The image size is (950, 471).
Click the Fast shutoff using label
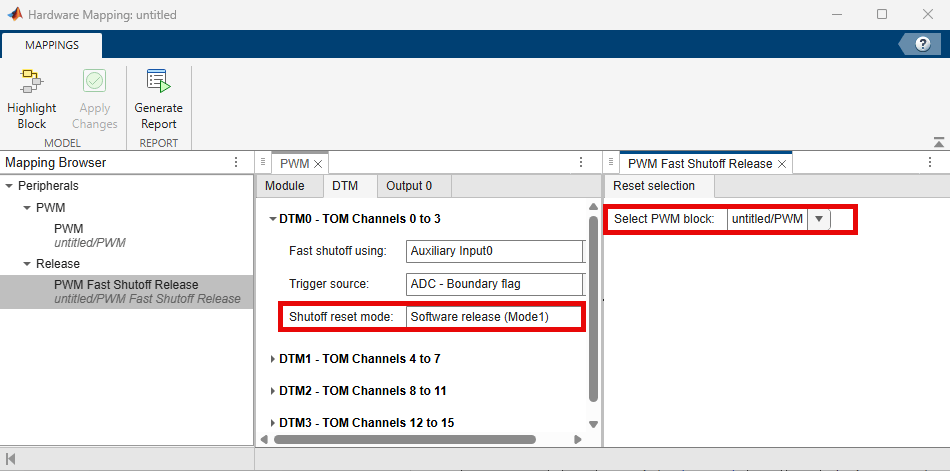tap(337, 251)
